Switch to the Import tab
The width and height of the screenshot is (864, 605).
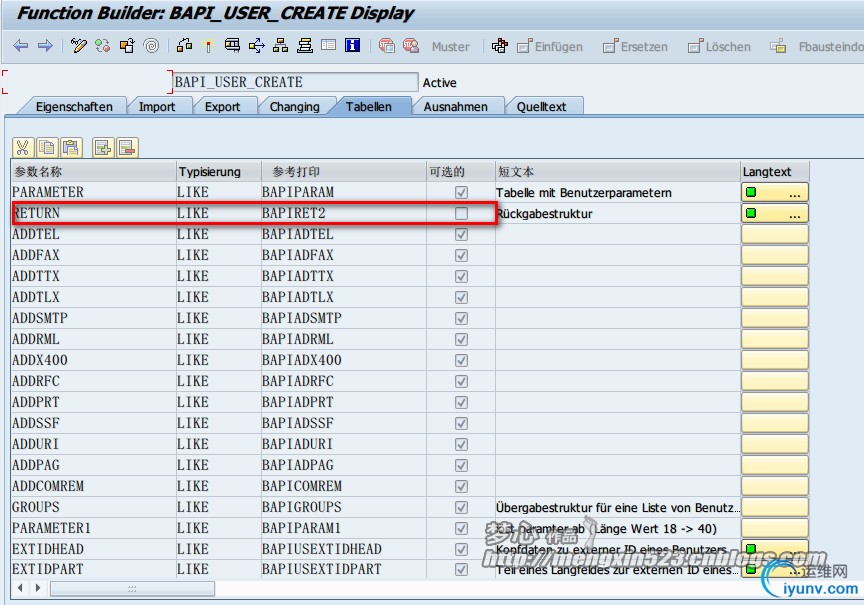click(x=157, y=107)
